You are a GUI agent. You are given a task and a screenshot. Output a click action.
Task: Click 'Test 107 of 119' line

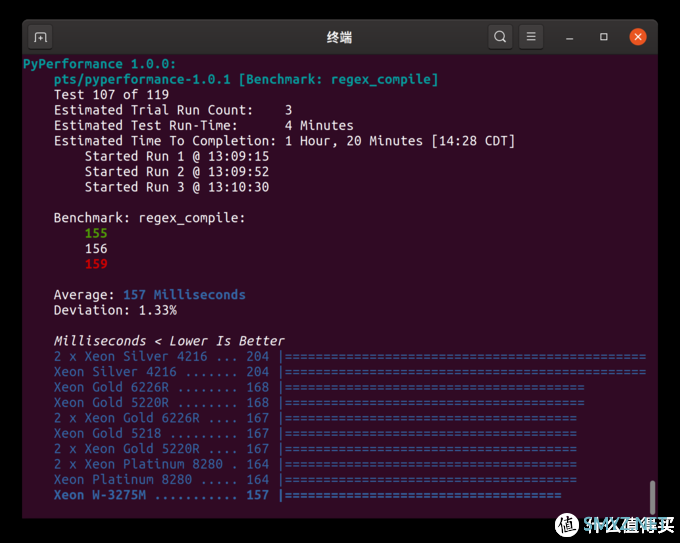(x=111, y=95)
